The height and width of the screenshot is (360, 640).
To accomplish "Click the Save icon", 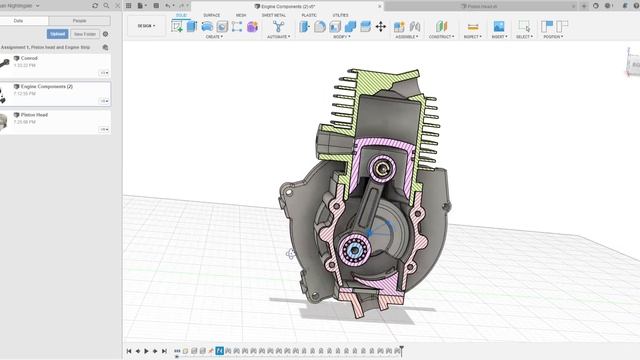I will coord(156,6).
